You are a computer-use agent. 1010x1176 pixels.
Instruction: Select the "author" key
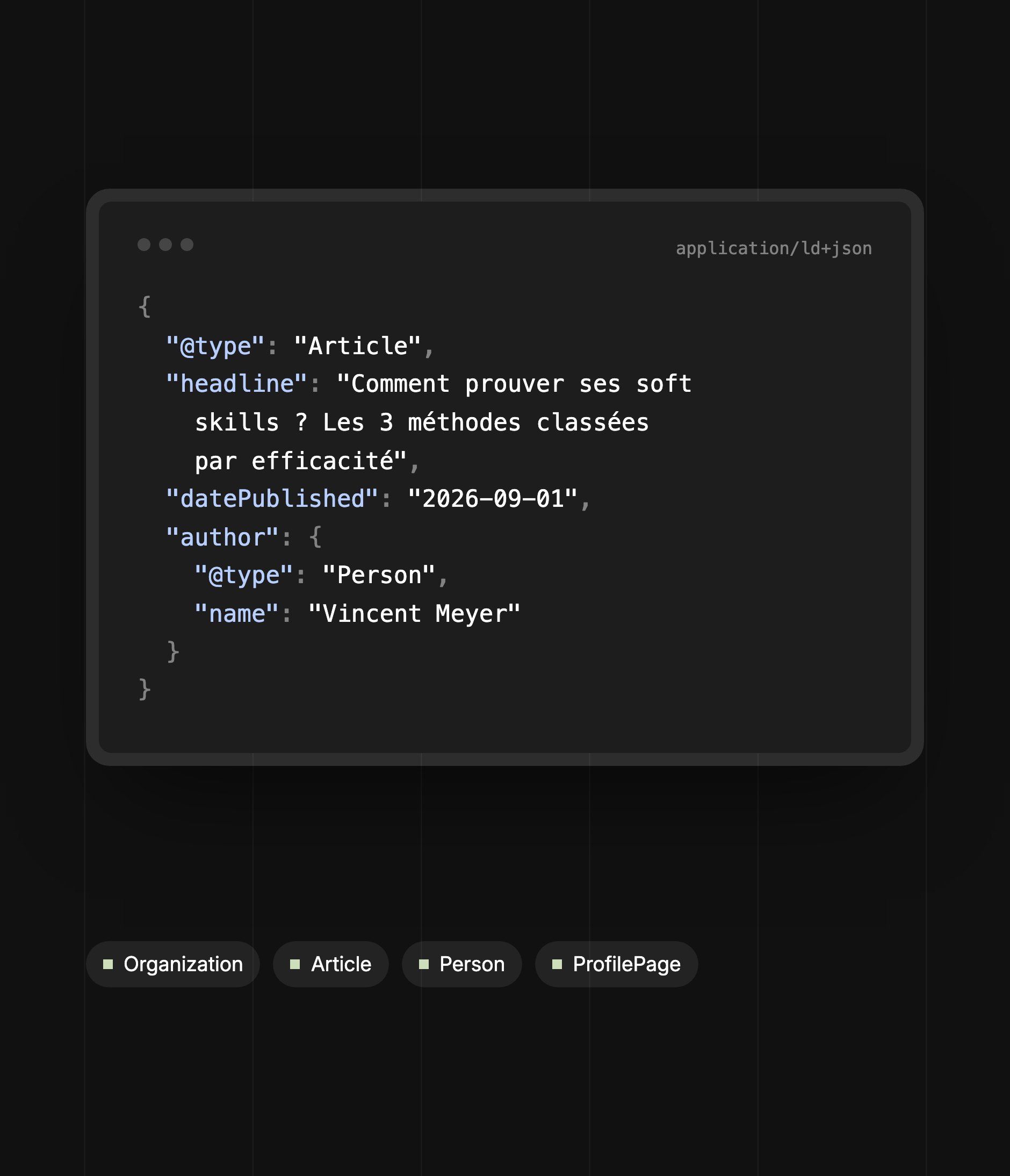222,537
